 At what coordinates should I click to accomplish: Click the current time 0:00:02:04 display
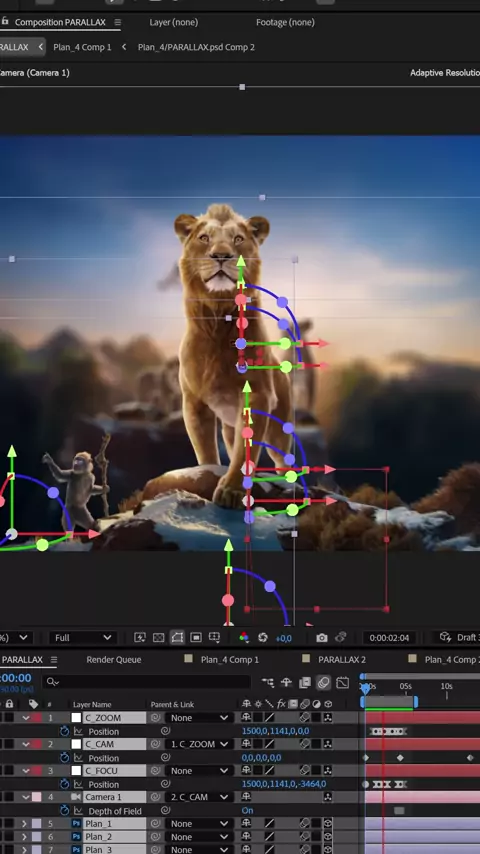389,638
